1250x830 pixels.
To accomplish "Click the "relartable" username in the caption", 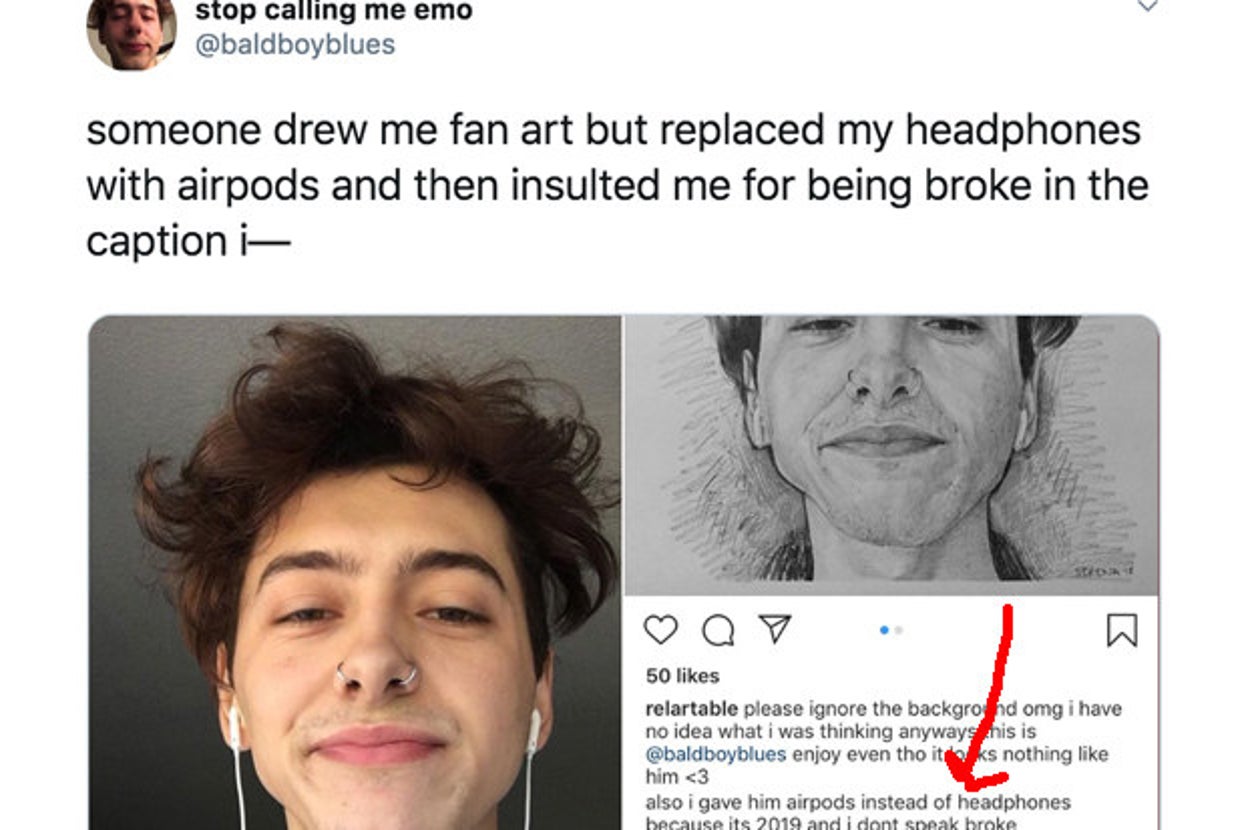I will pyautogui.click(x=692, y=709).
